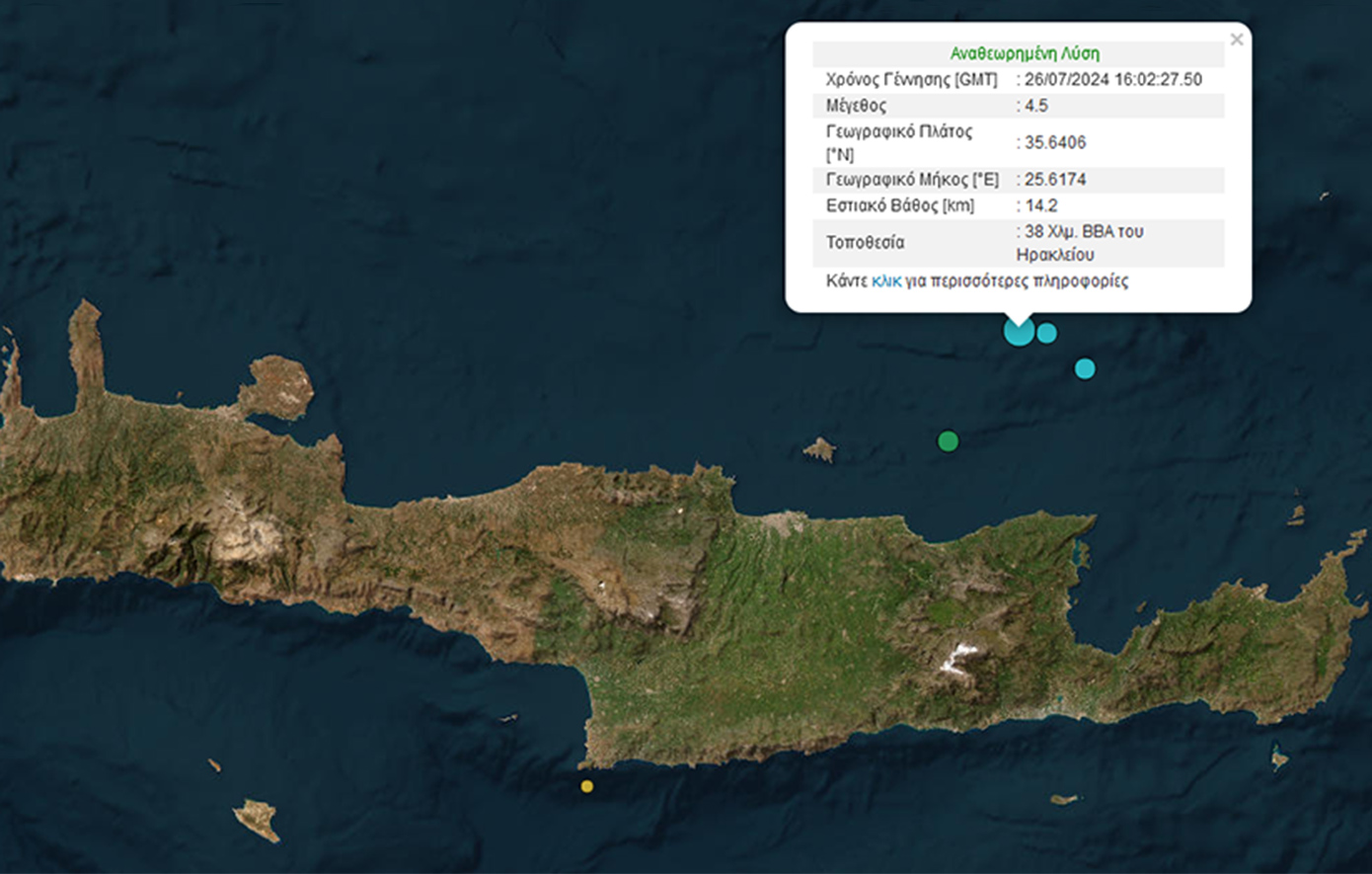Open the green earthquake marker
This screenshot has height=874, width=1372.
pos(948,440)
